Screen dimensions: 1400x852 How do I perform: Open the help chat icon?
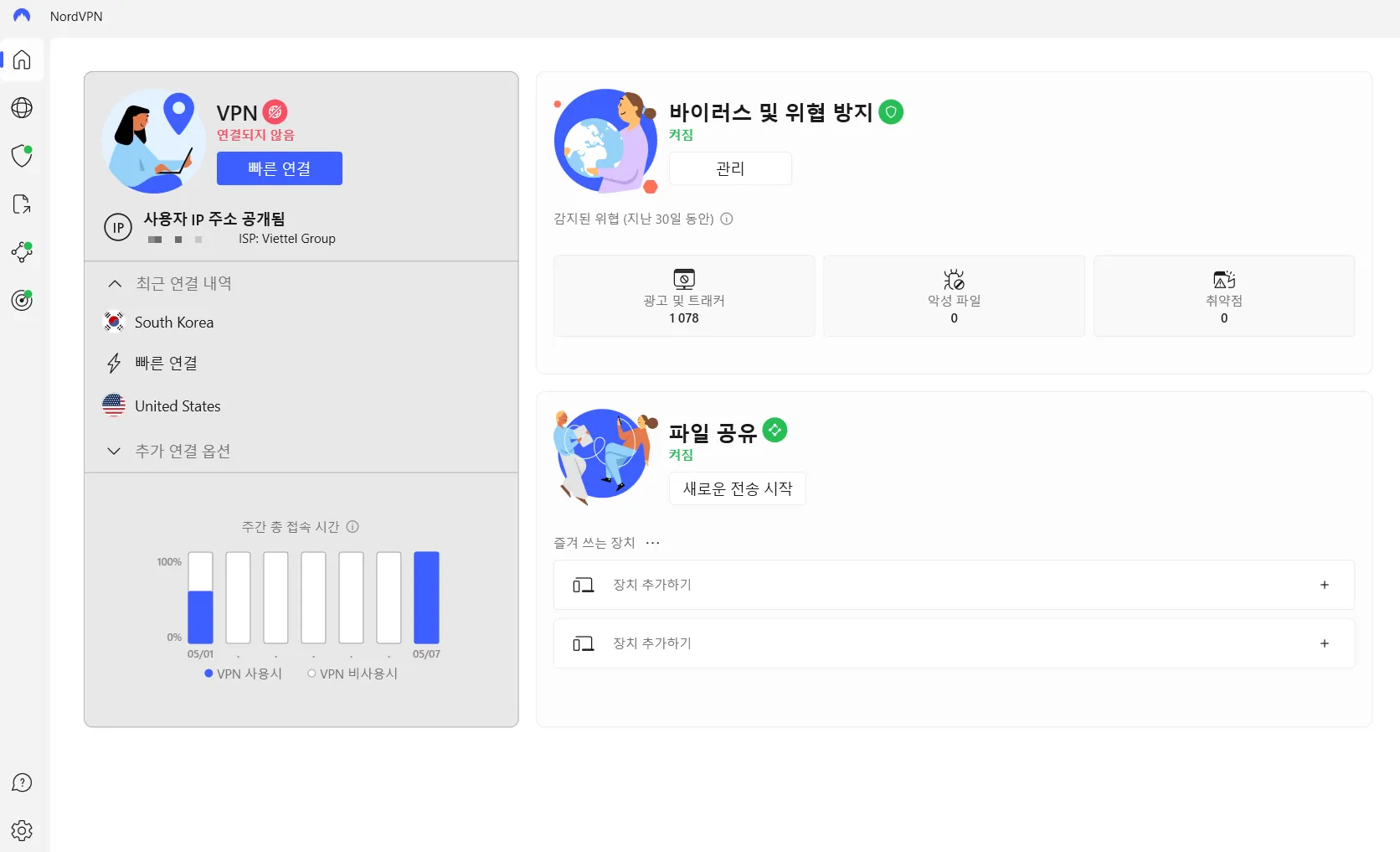click(x=22, y=782)
